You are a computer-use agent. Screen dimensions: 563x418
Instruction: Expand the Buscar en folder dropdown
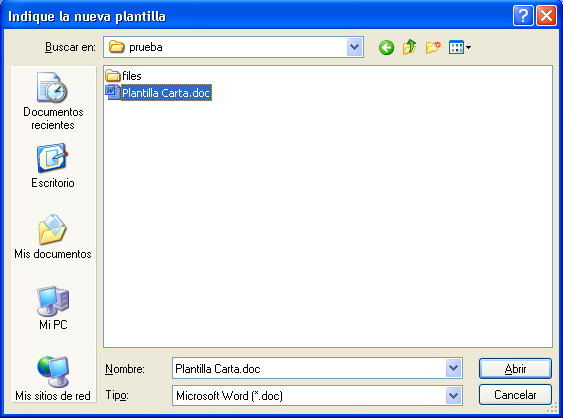pyautogui.click(x=354, y=47)
